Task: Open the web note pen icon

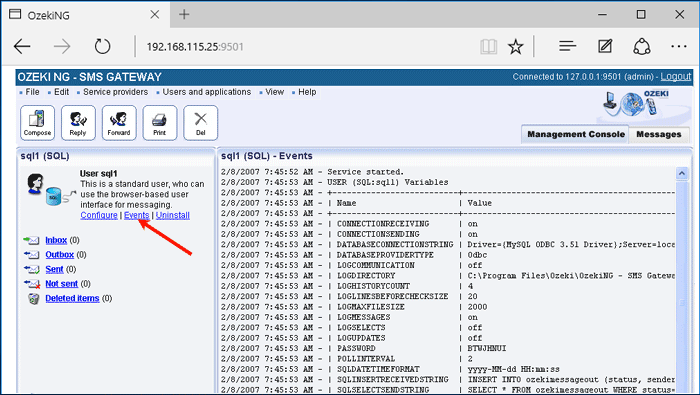Action: (x=605, y=46)
